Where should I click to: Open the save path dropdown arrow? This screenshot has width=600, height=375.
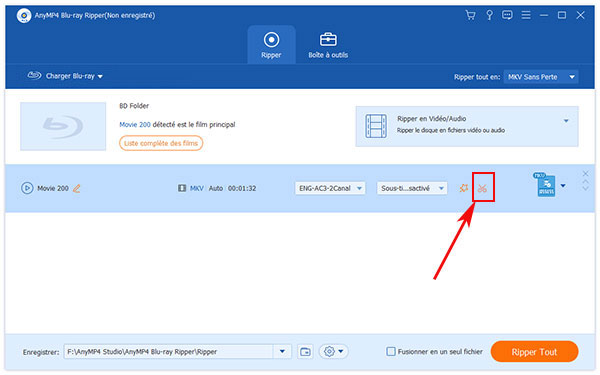[282, 352]
